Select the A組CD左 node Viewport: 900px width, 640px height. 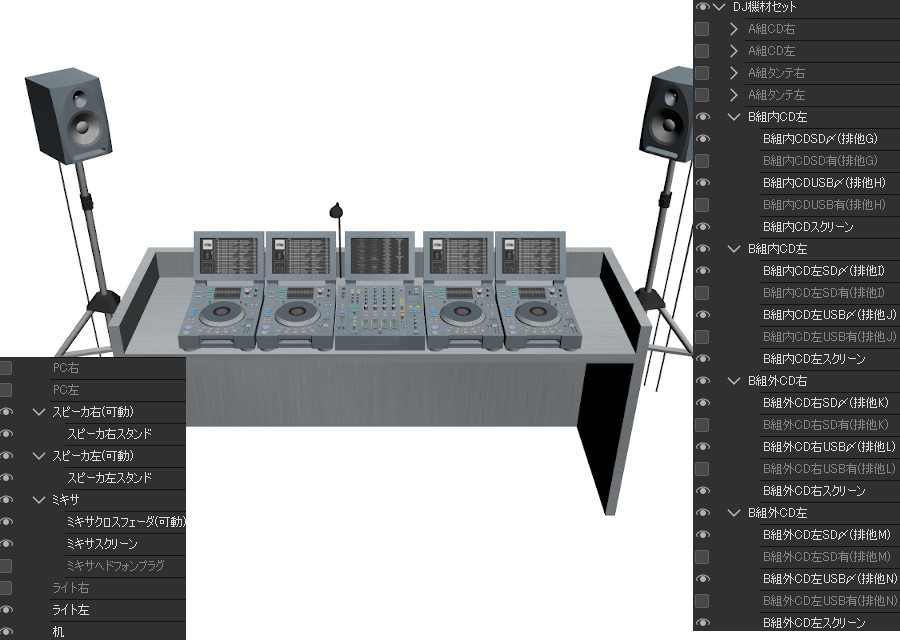[790, 50]
